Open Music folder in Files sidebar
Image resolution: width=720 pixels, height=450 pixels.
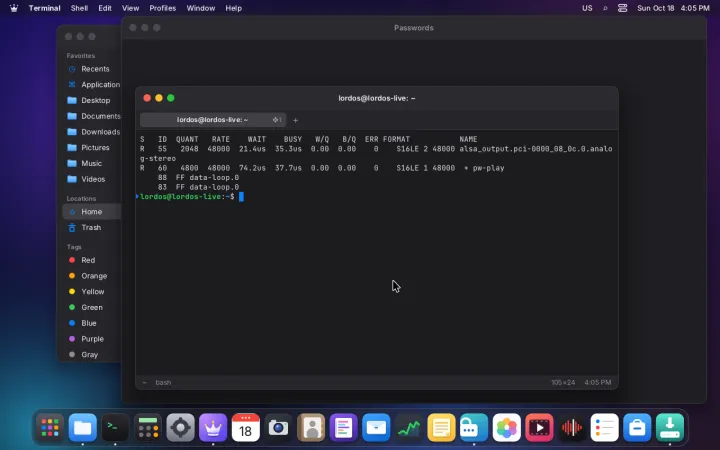pyautogui.click(x=92, y=163)
